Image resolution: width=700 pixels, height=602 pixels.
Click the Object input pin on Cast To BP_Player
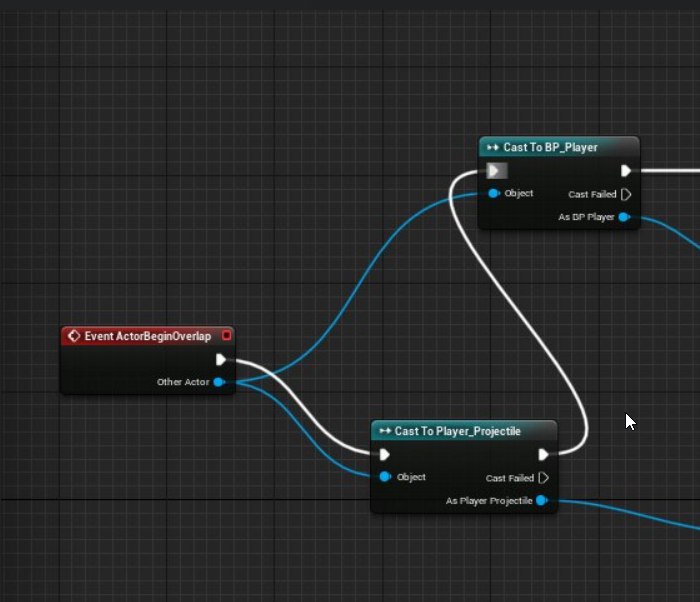click(x=494, y=193)
